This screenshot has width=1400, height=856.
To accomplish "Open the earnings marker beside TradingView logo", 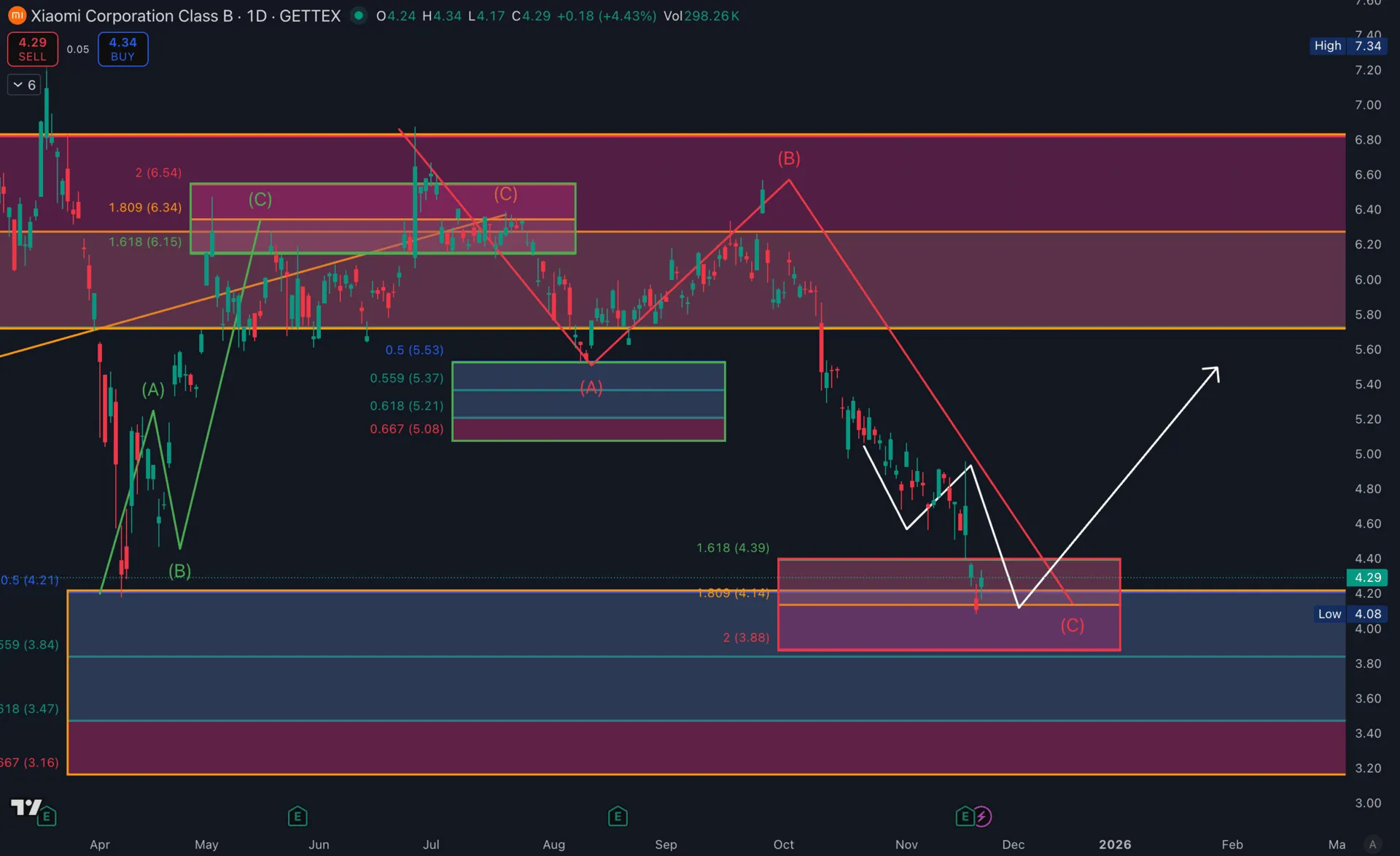I will click(x=47, y=816).
